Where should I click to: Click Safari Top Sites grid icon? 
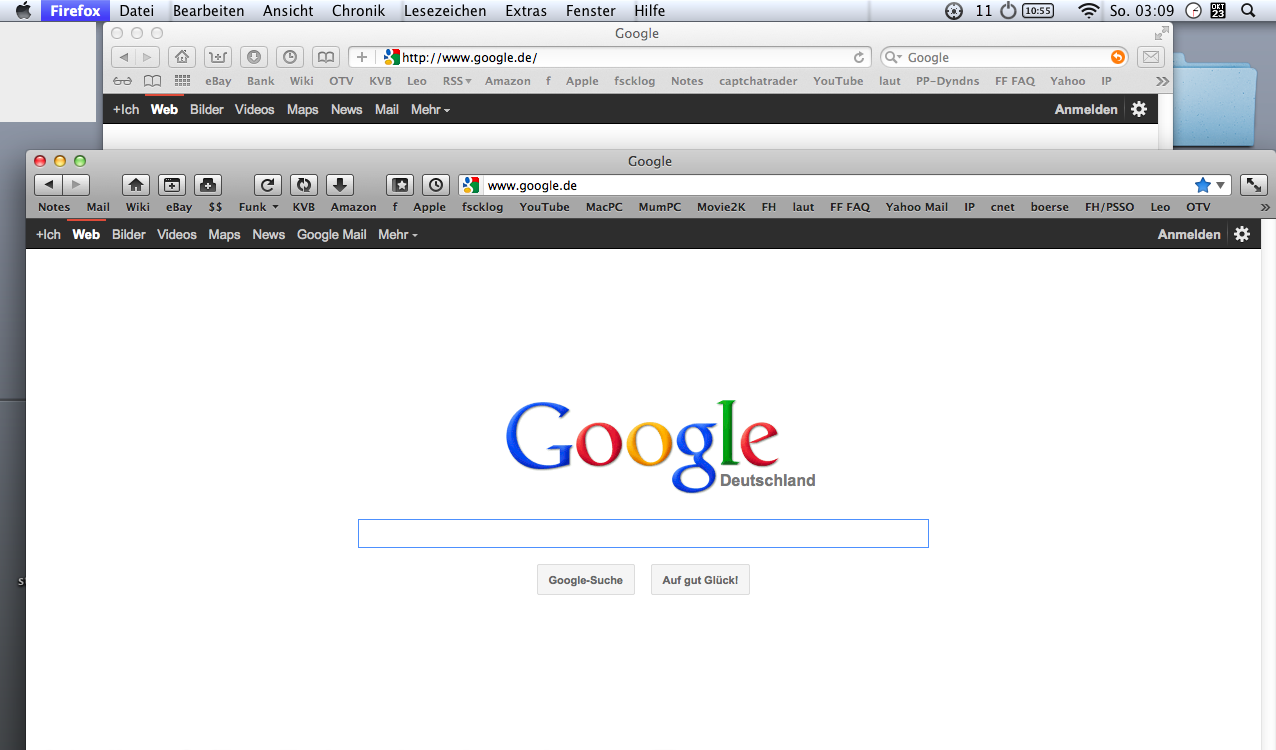coord(182,81)
